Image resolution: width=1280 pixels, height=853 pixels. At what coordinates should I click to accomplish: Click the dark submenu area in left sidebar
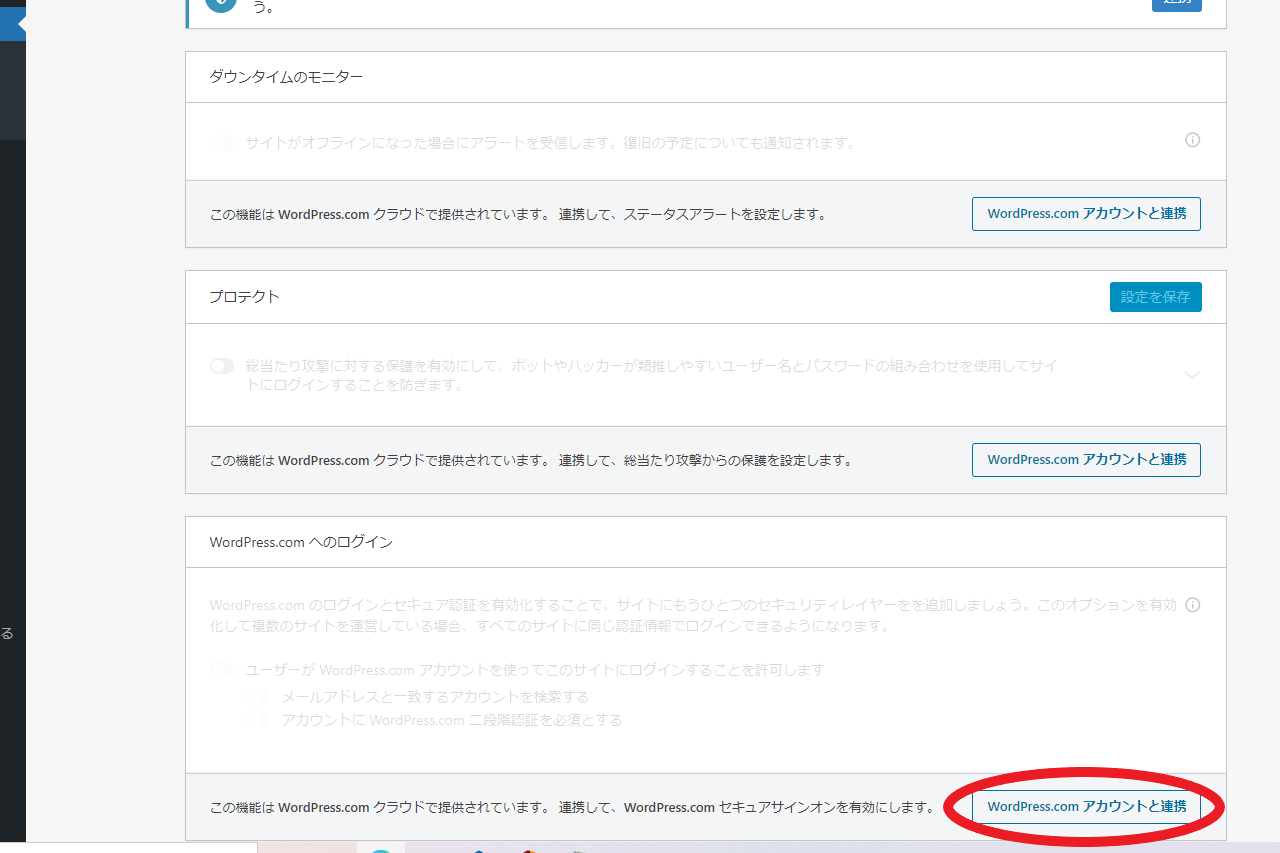[x=12, y=90]
